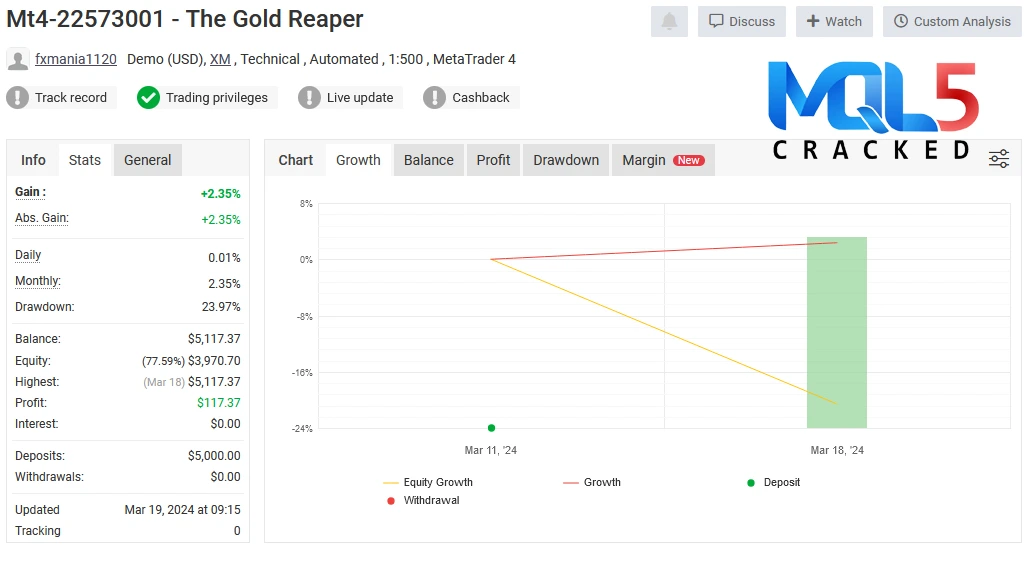Select the Balance chart tab
This screenshot has height=562, width=1032.
point(428,160)
